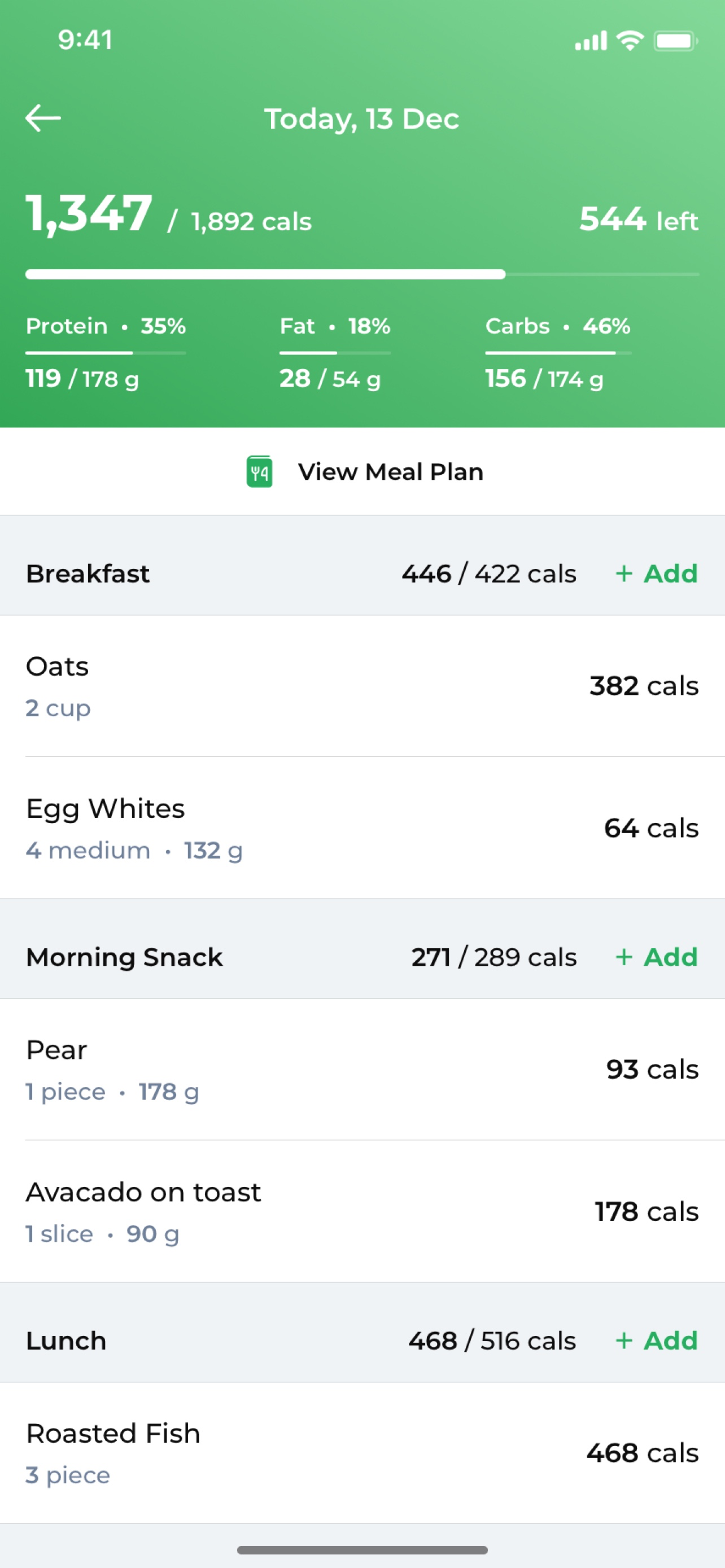Tap the Protein macro progress bar

[106, 352]
